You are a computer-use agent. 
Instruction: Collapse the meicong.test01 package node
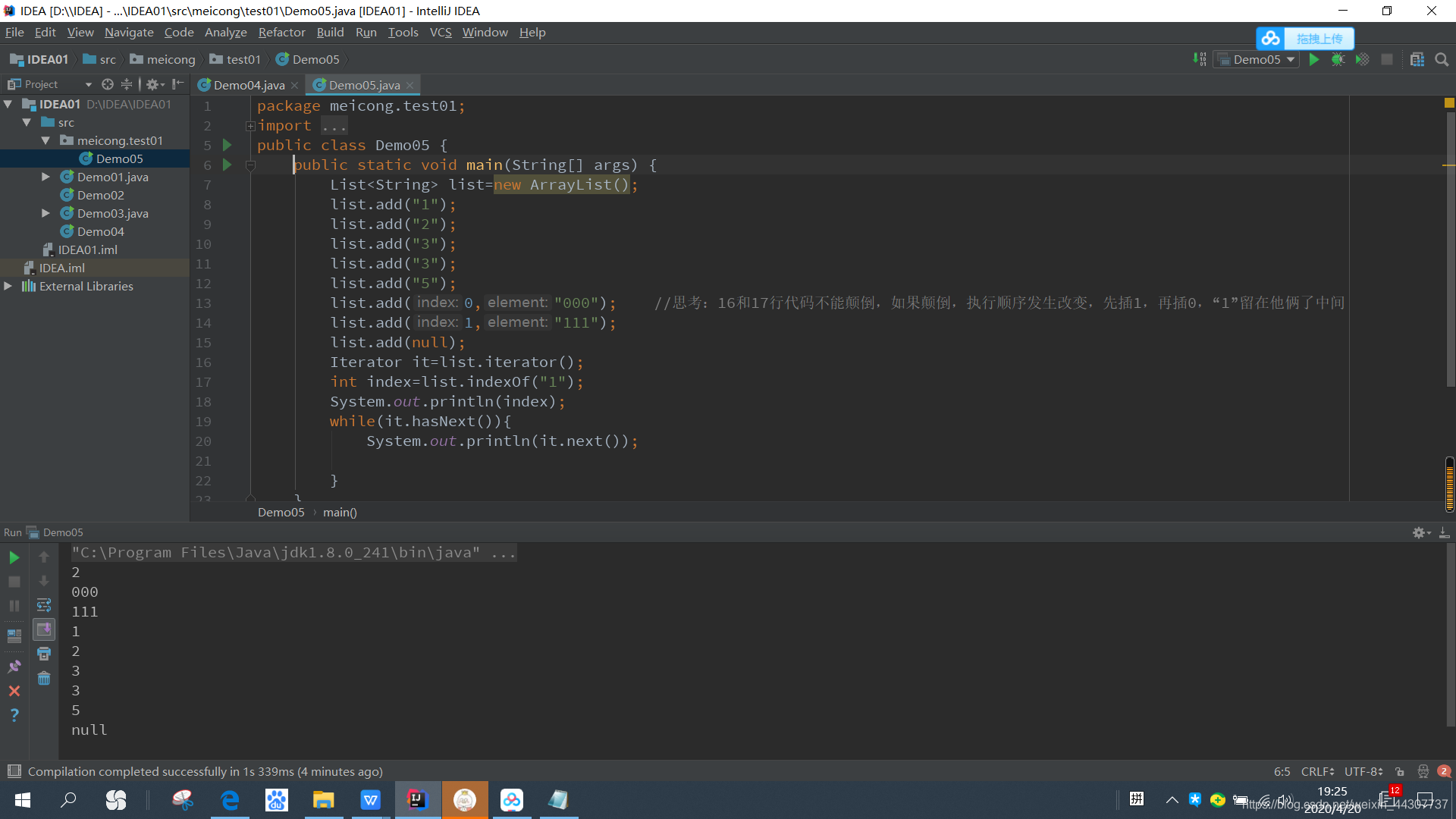[45, 140]
